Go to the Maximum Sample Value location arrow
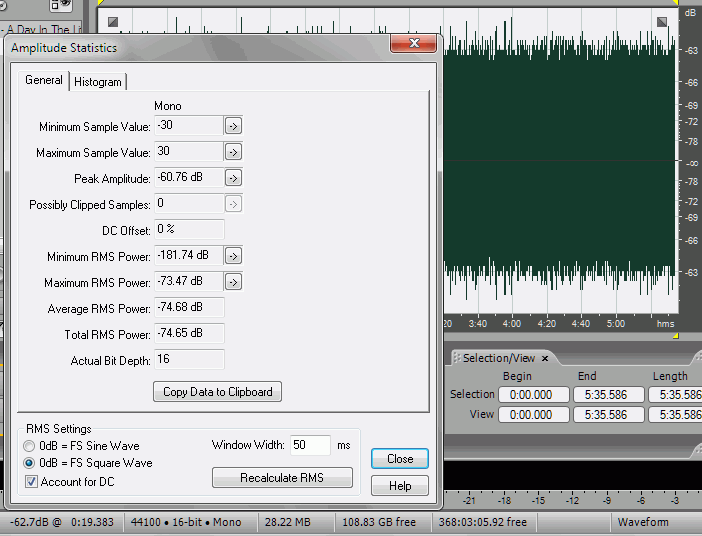Viewport: 702px width, 536px height. 233,152
